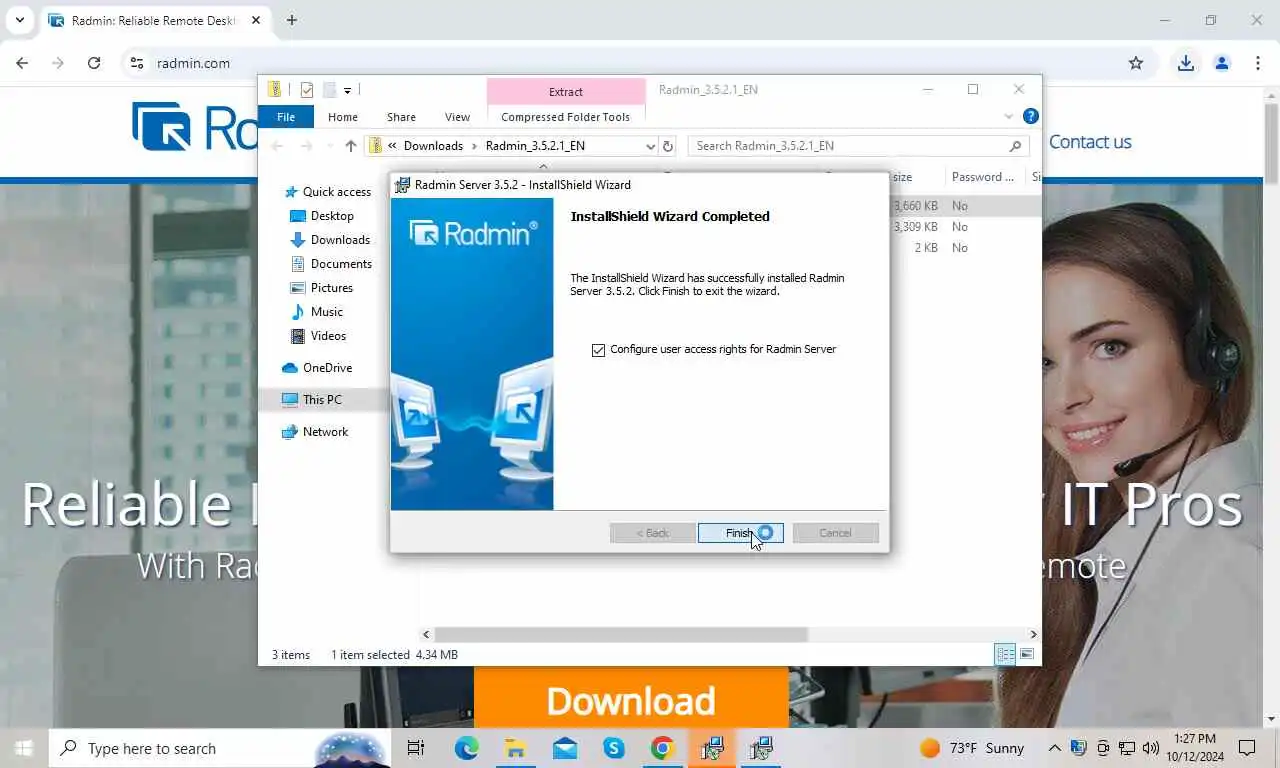Click the 3,660 KB file size cell

(x=915, y=206)
